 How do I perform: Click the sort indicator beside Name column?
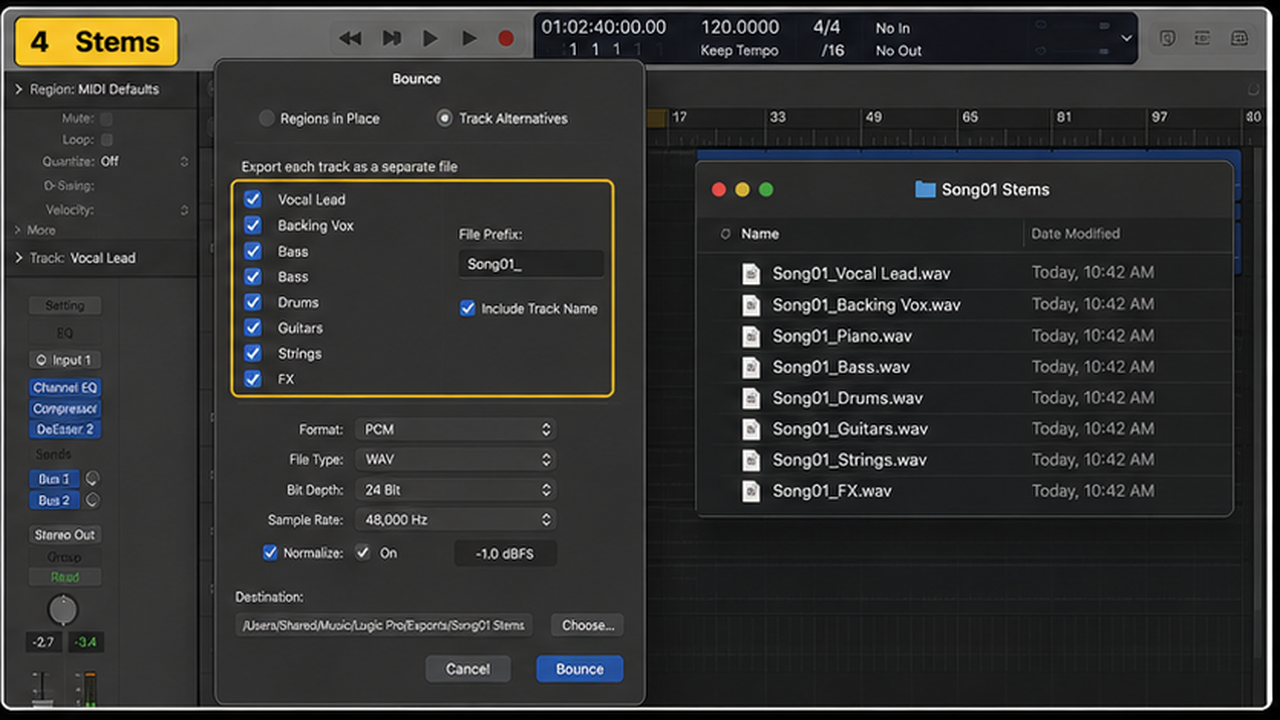tap(725, 234)
